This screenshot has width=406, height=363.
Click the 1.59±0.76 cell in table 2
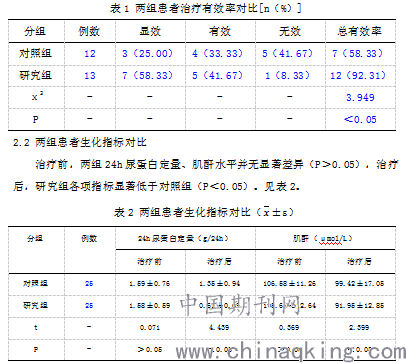150,284
